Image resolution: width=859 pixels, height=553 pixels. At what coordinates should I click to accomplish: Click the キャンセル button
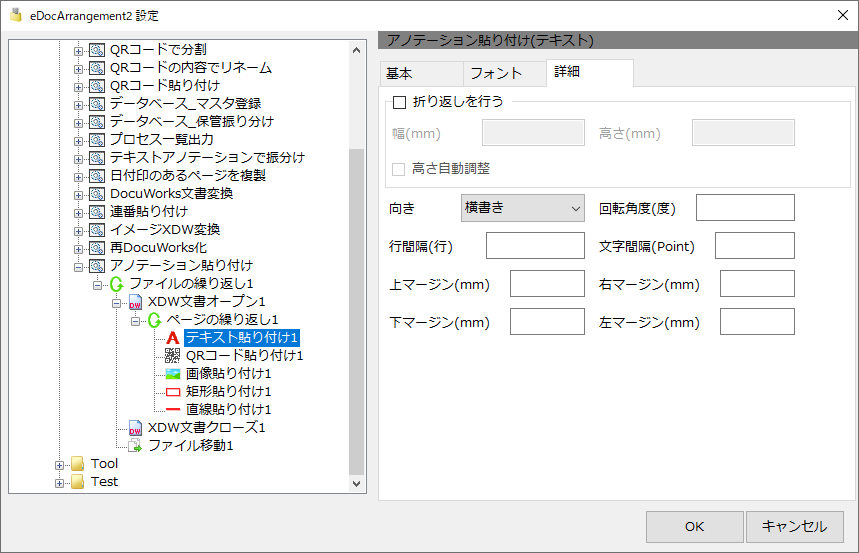(x=795, y=527)
